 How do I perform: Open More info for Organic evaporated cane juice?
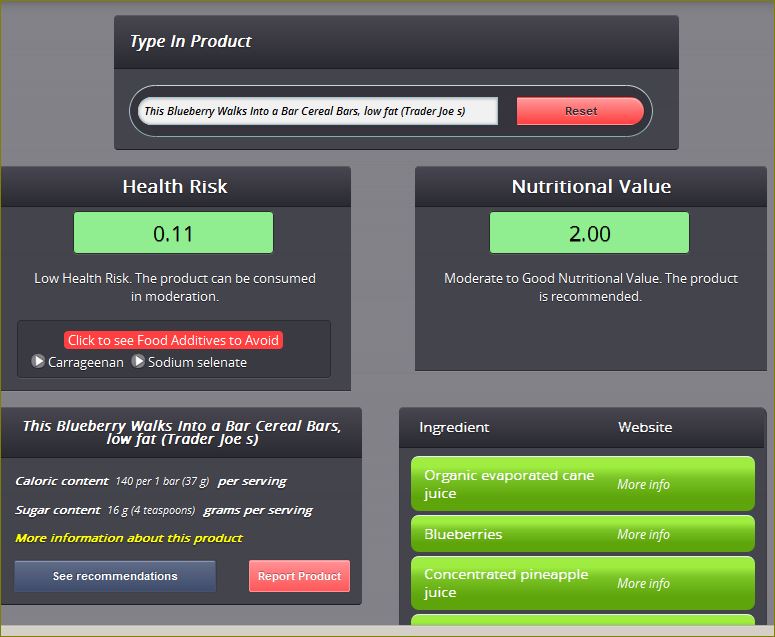[643, 484]
